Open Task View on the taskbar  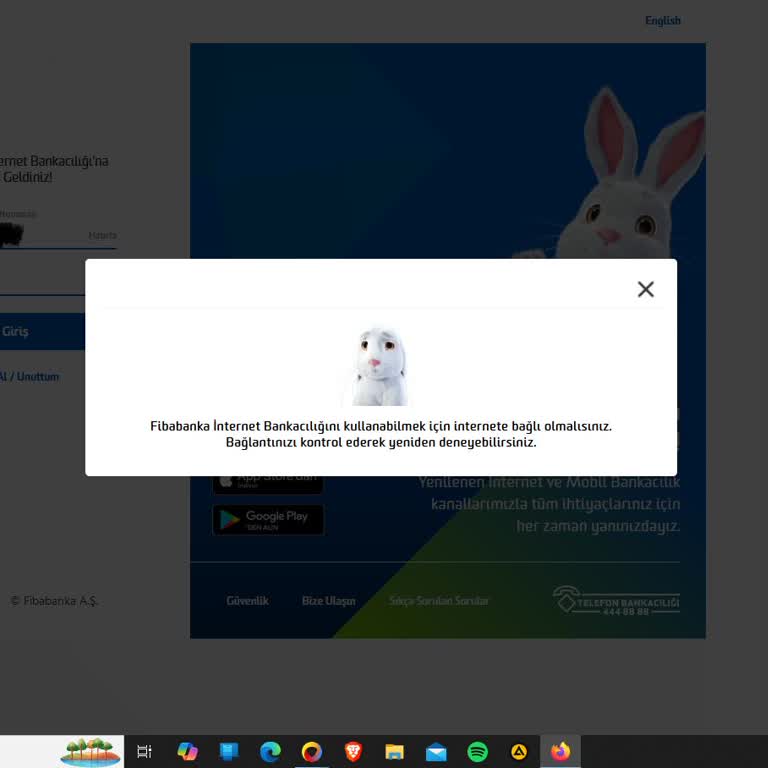pyautogui.click(x=144, y=751)
